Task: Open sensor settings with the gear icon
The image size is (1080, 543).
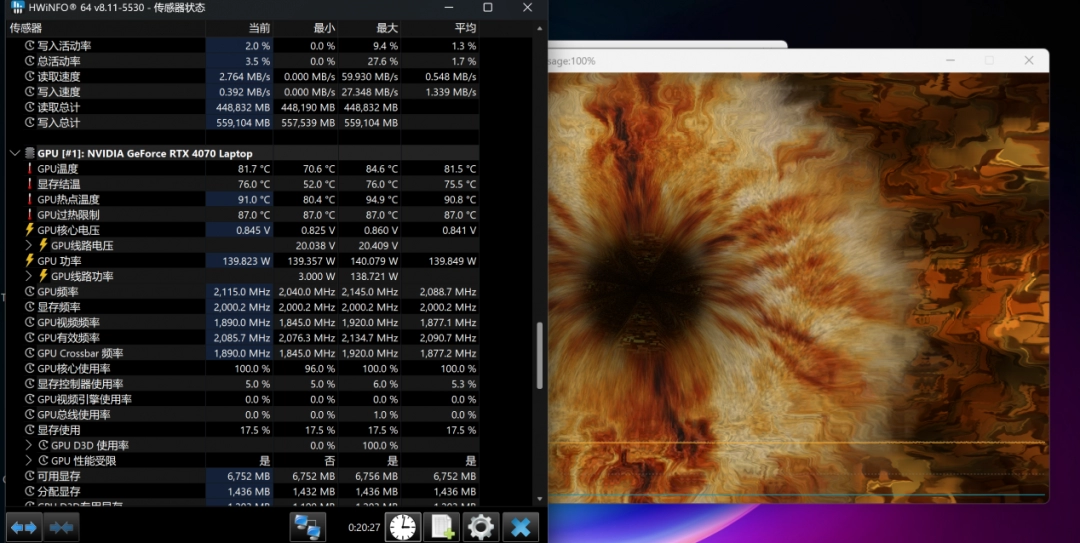Action: [481, 528]
